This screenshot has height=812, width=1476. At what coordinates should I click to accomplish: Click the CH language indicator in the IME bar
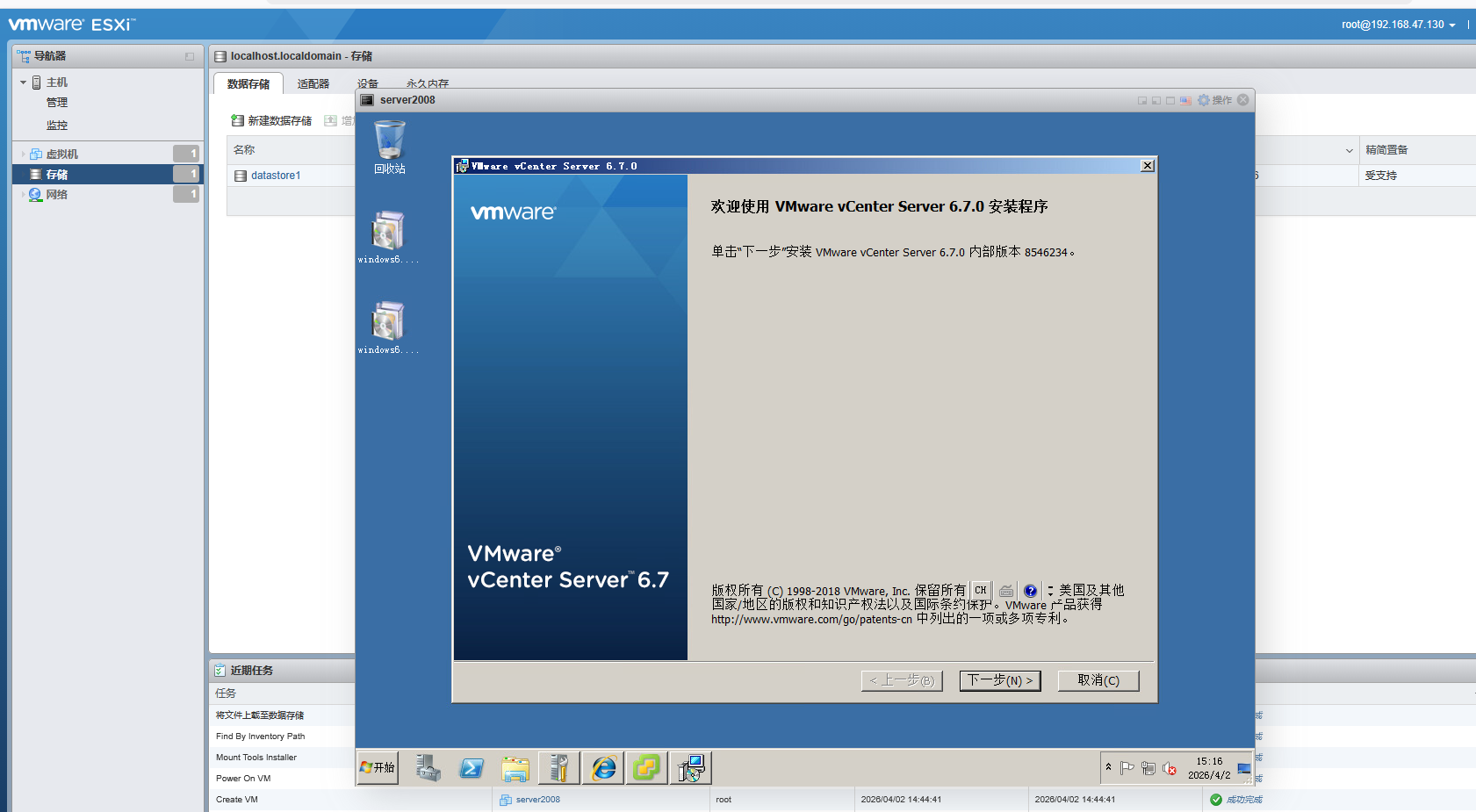coord(981,591)
